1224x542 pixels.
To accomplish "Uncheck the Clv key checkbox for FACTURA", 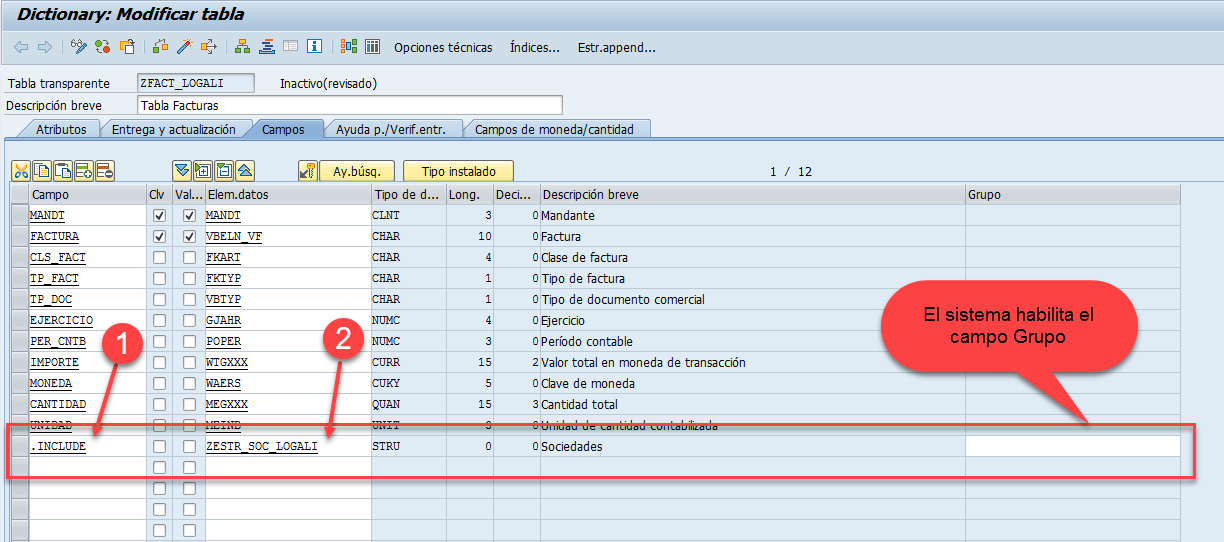I will [160, 237].
